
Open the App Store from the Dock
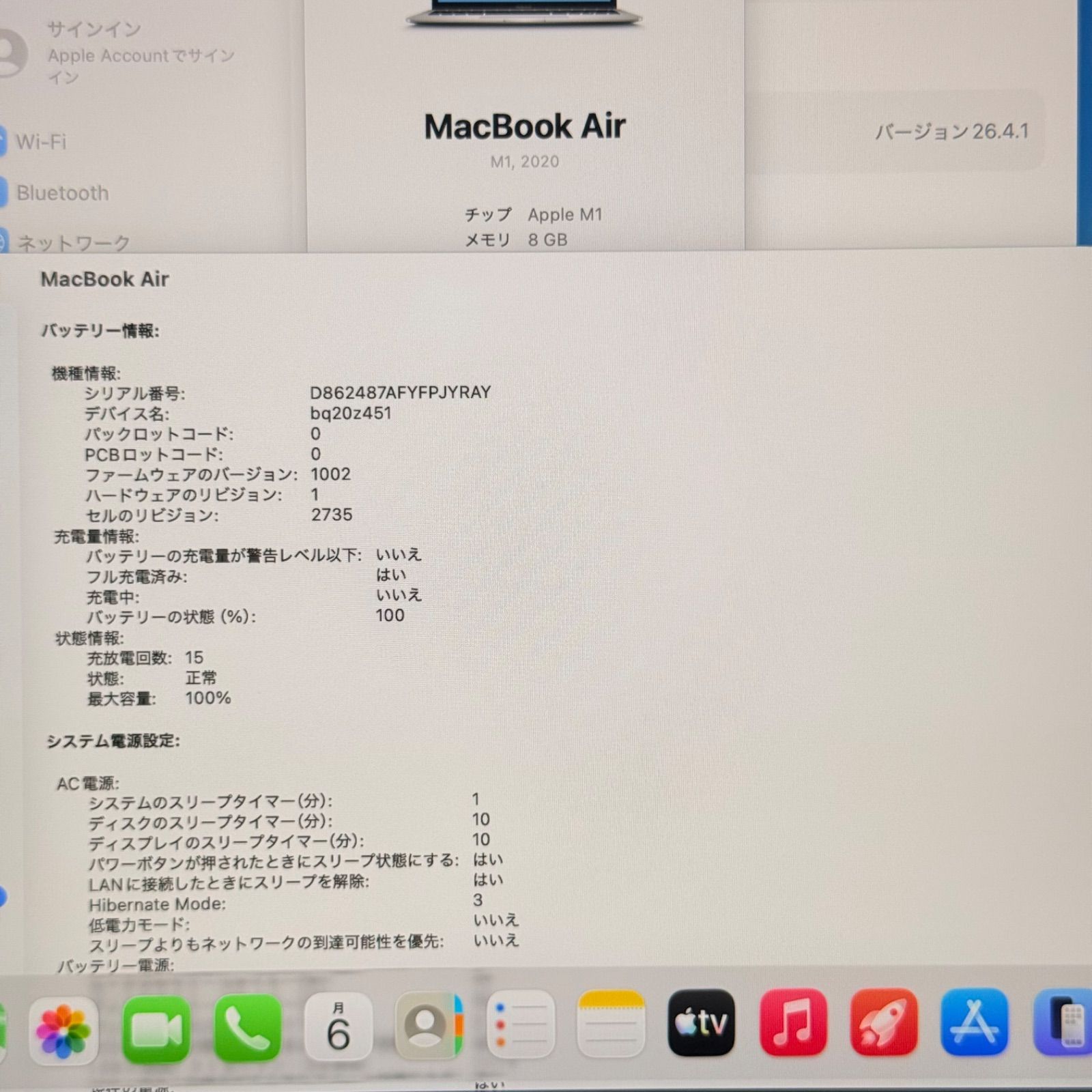pos(975,1021)
